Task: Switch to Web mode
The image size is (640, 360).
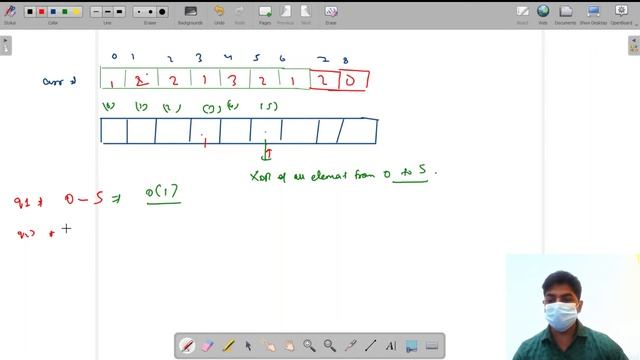Action: pos(543,15)
